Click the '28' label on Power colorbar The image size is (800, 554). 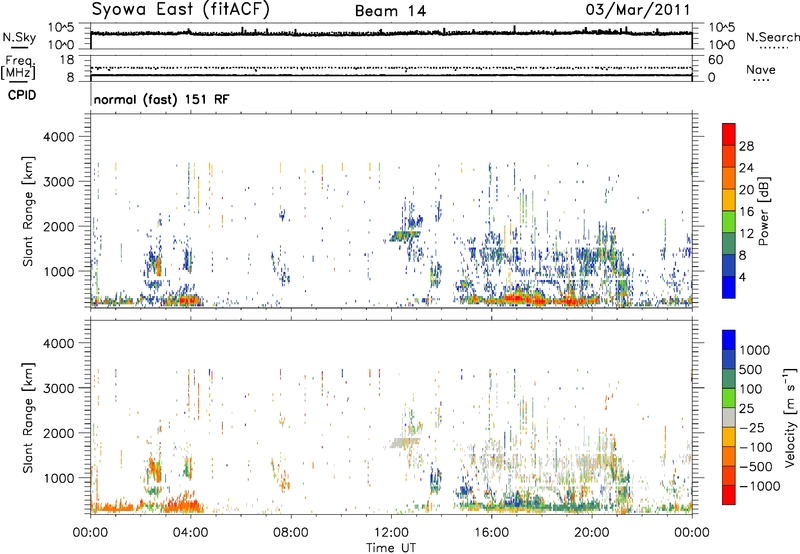click(x=746, y=146)
